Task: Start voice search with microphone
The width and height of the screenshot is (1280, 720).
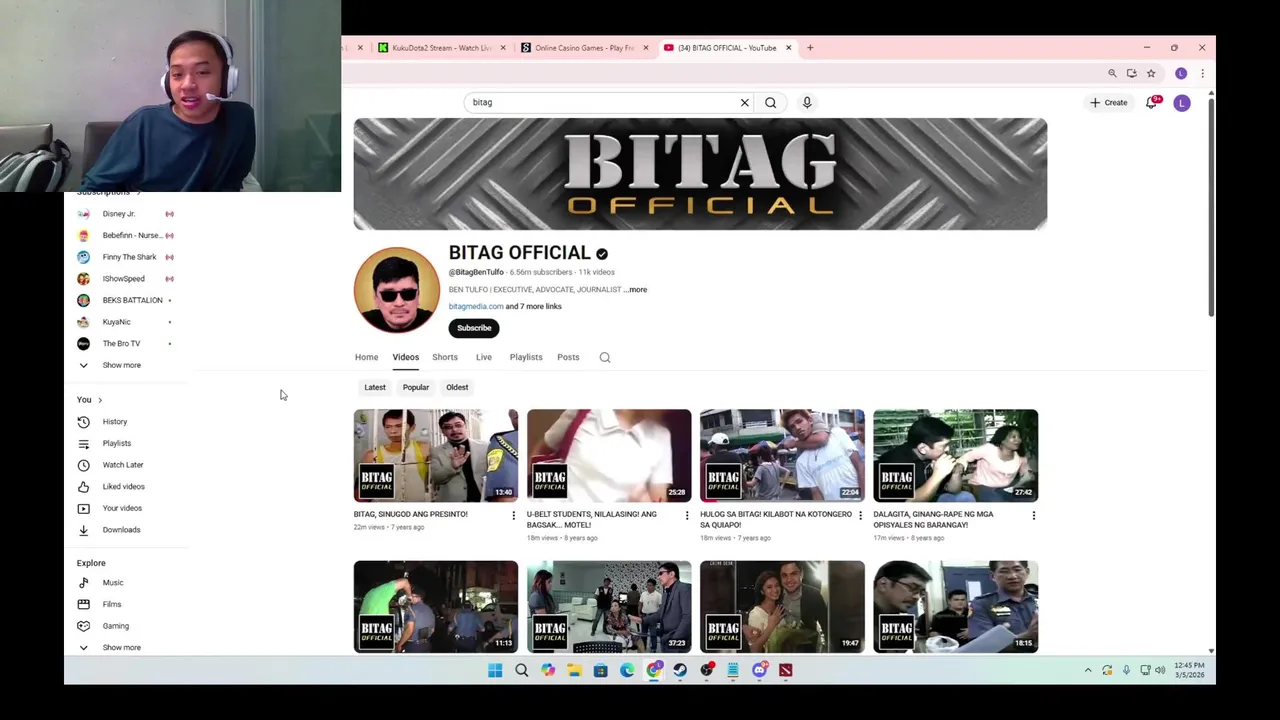Action: [x=807, y=102]
